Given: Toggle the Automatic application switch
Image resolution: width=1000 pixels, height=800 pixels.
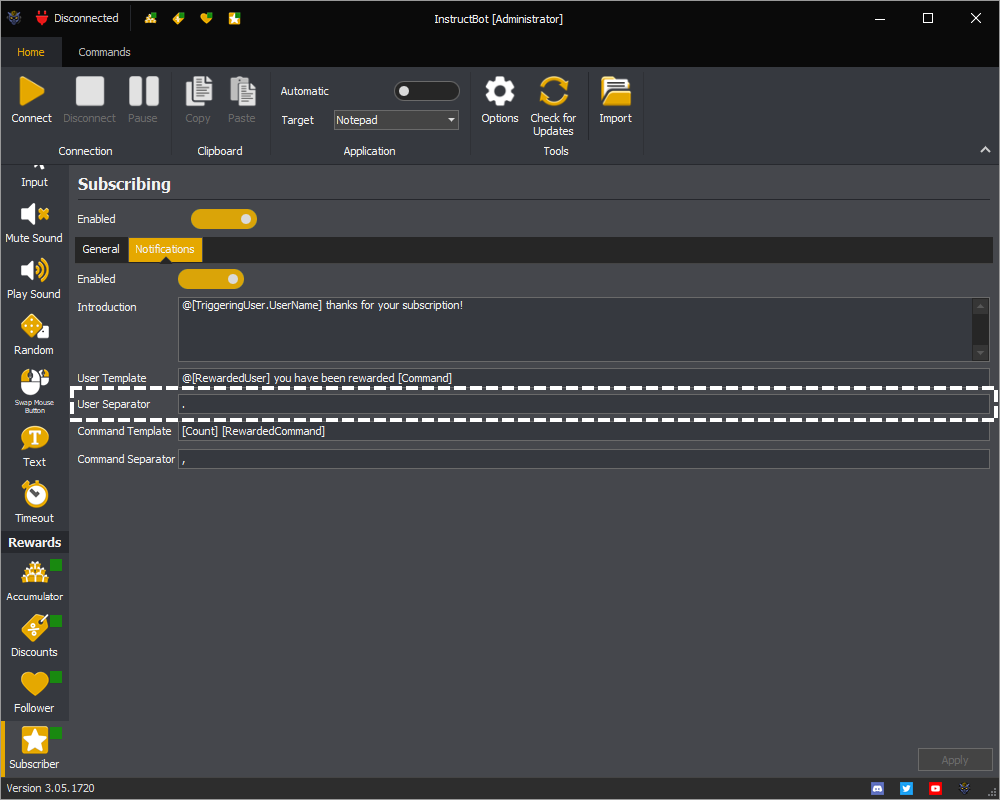Looking at the screenshot, I should (427, 91).
